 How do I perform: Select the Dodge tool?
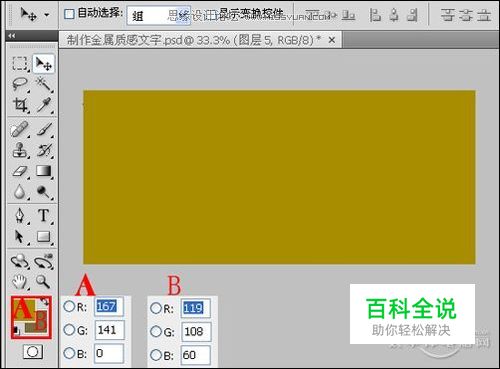[x=44, y=192]
